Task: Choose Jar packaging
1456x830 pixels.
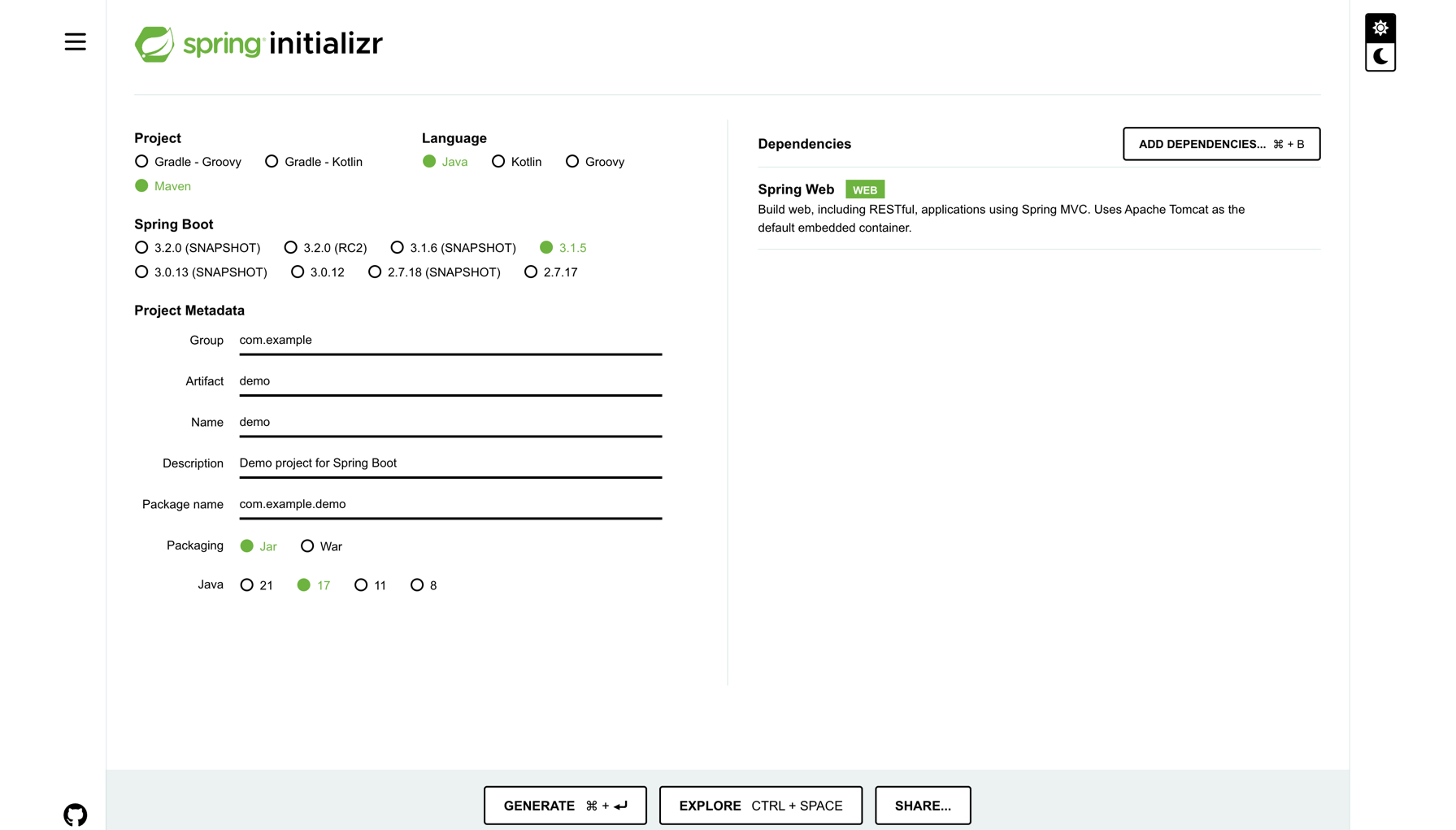Action: [259, 546]
